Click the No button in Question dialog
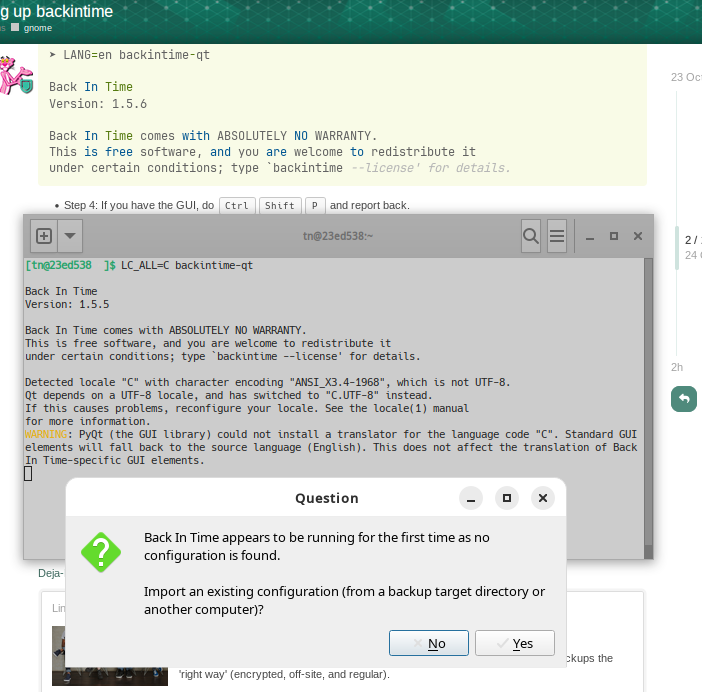Viewport: 702px width, 692px height. click(428, 643)
